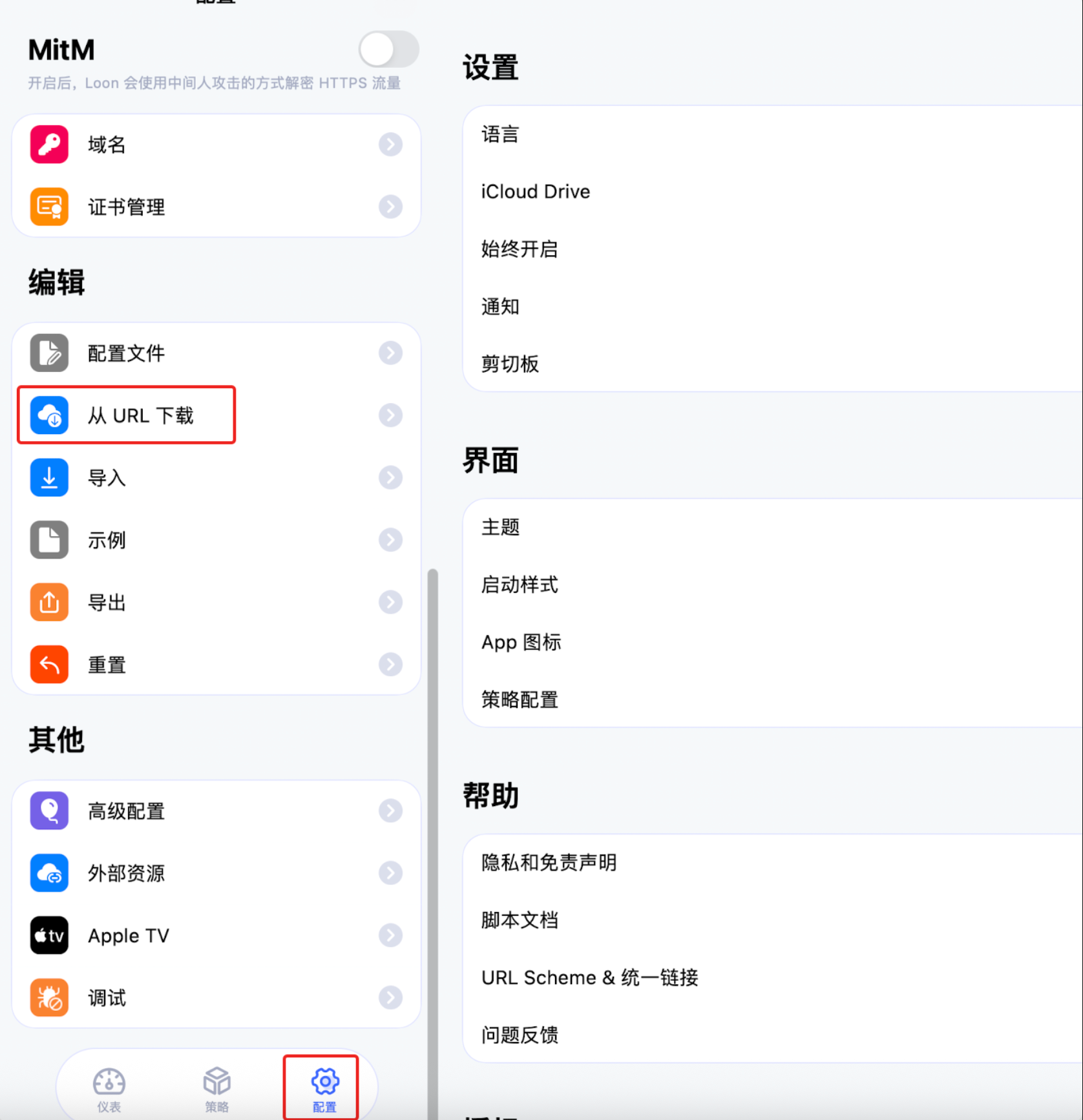Click the 导出 share icon
The width and height of the screenshot is (1083, 1120).
(48, 601)
